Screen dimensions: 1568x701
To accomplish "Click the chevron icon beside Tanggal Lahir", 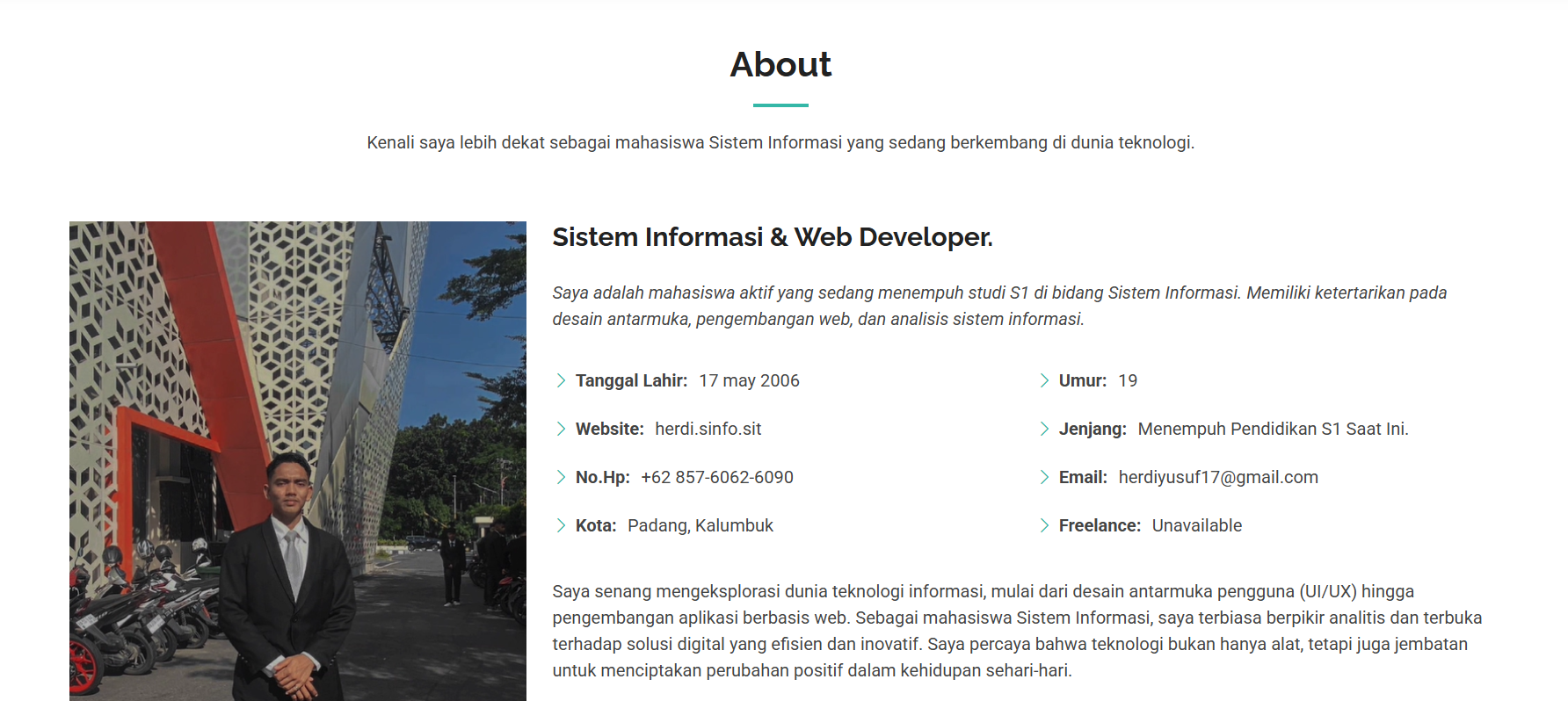I will (561, 380).
